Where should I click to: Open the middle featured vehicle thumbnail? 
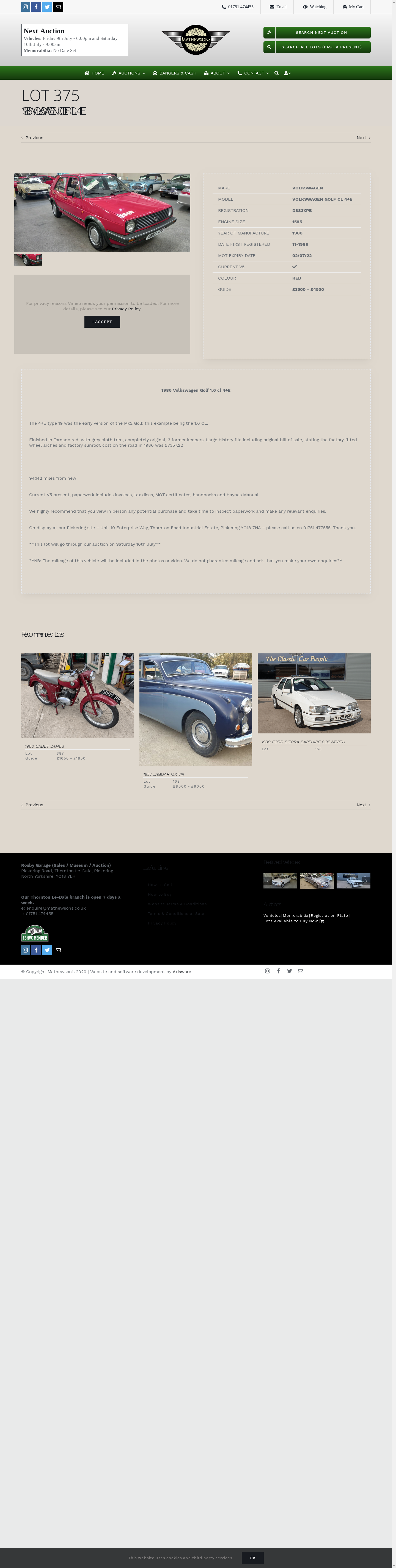coord(317,881)
